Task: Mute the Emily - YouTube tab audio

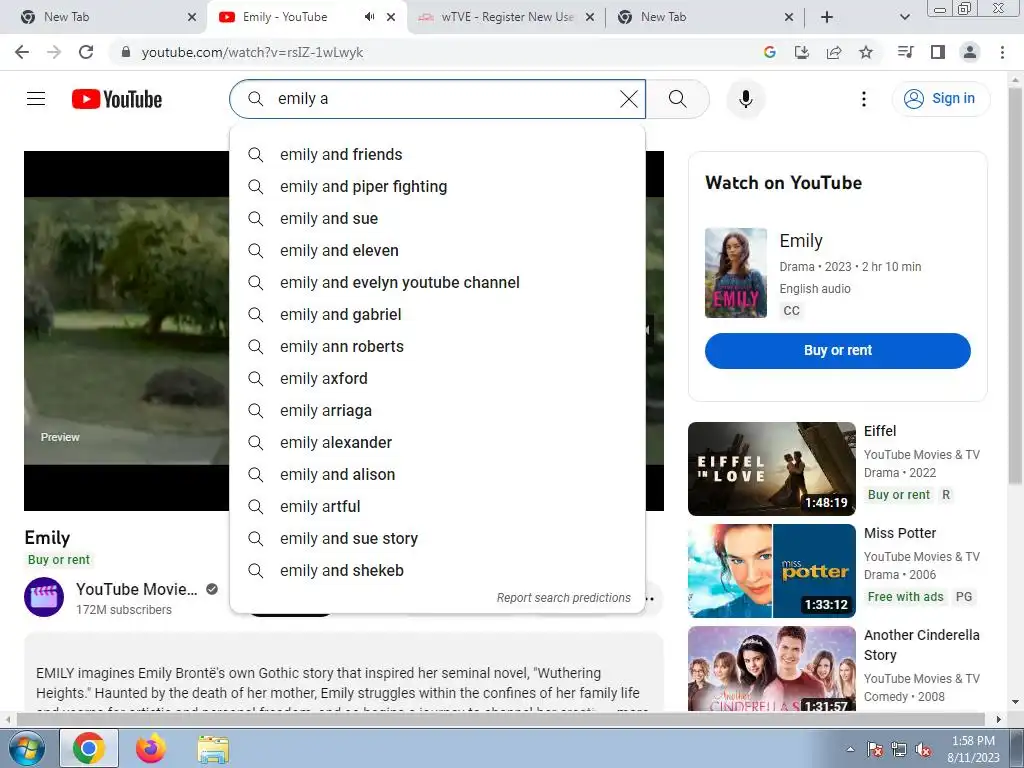Action: coord(370,17)
